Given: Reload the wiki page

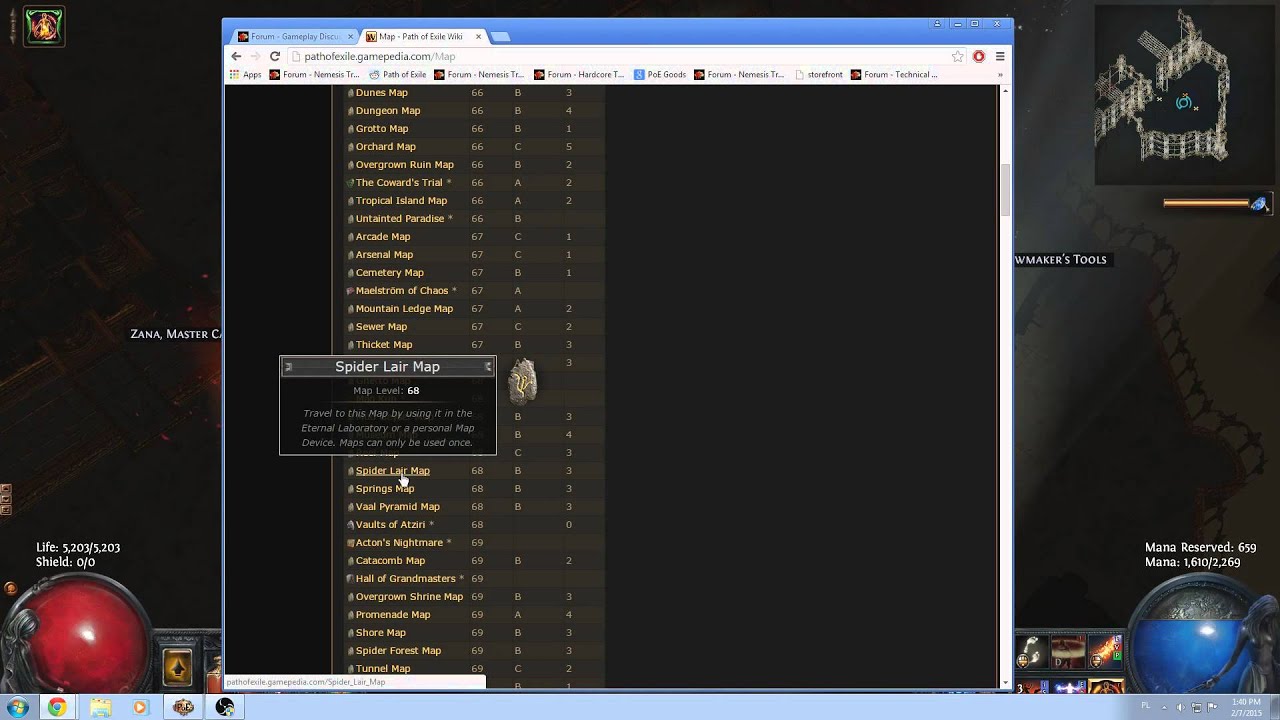Looking at the screenshot, I should pyautogui.click(x=274, y=56).
